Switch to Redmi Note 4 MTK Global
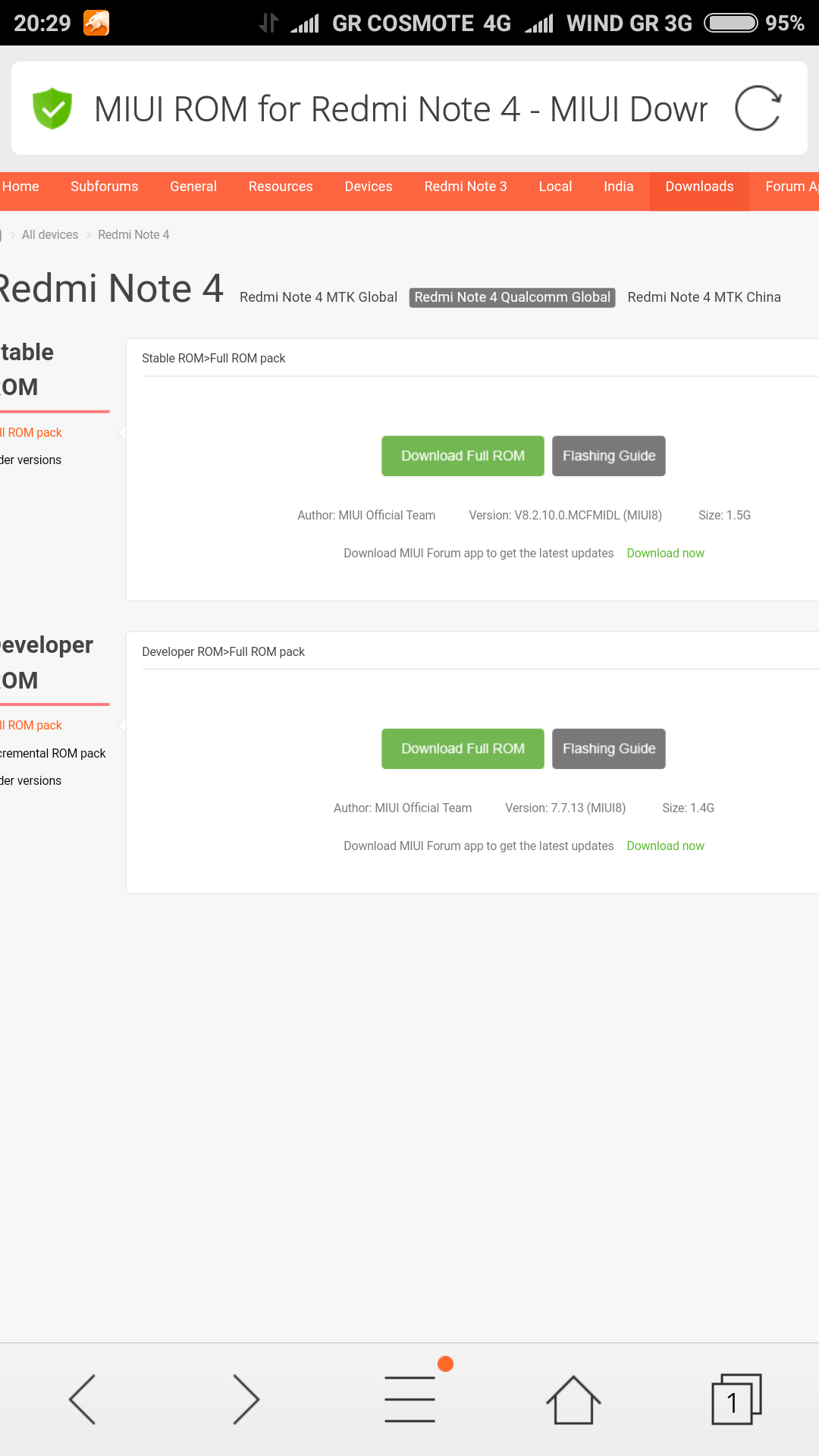The width and height of the screenshot is (819, 1456). click(318, 297)
